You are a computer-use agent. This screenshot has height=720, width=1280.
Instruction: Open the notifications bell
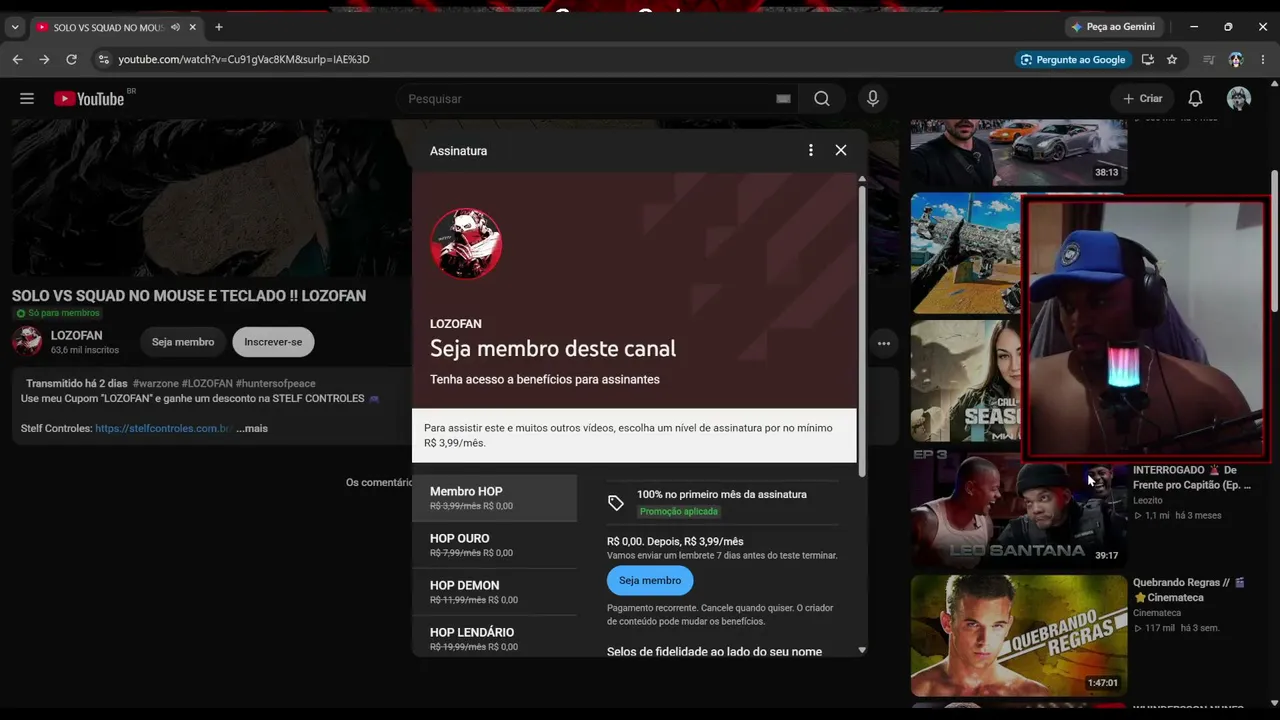[1195, 98]
